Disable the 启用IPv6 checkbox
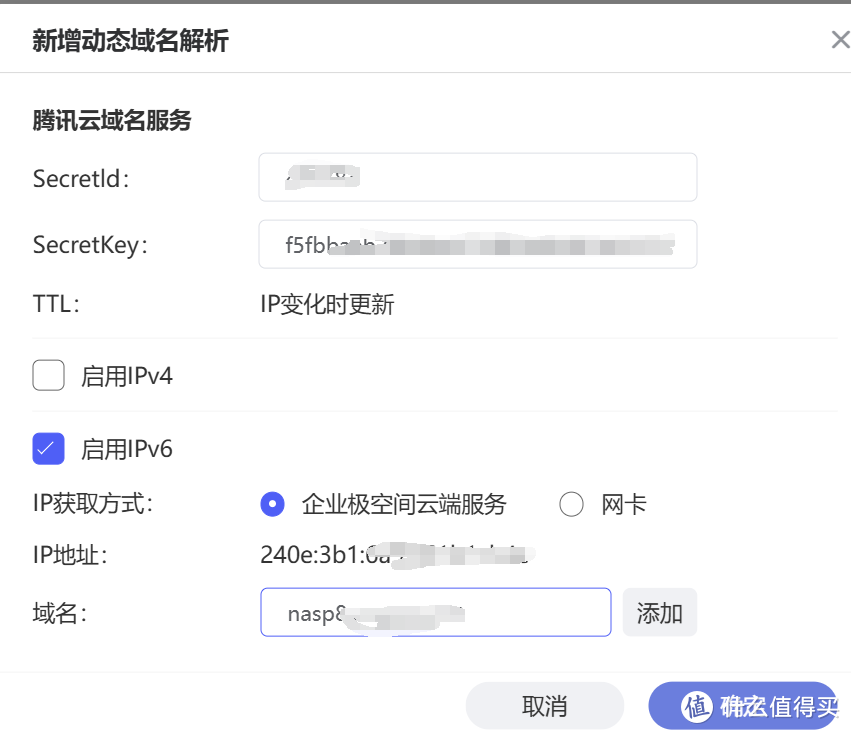The image size is (851, 734). coord(49,449)
